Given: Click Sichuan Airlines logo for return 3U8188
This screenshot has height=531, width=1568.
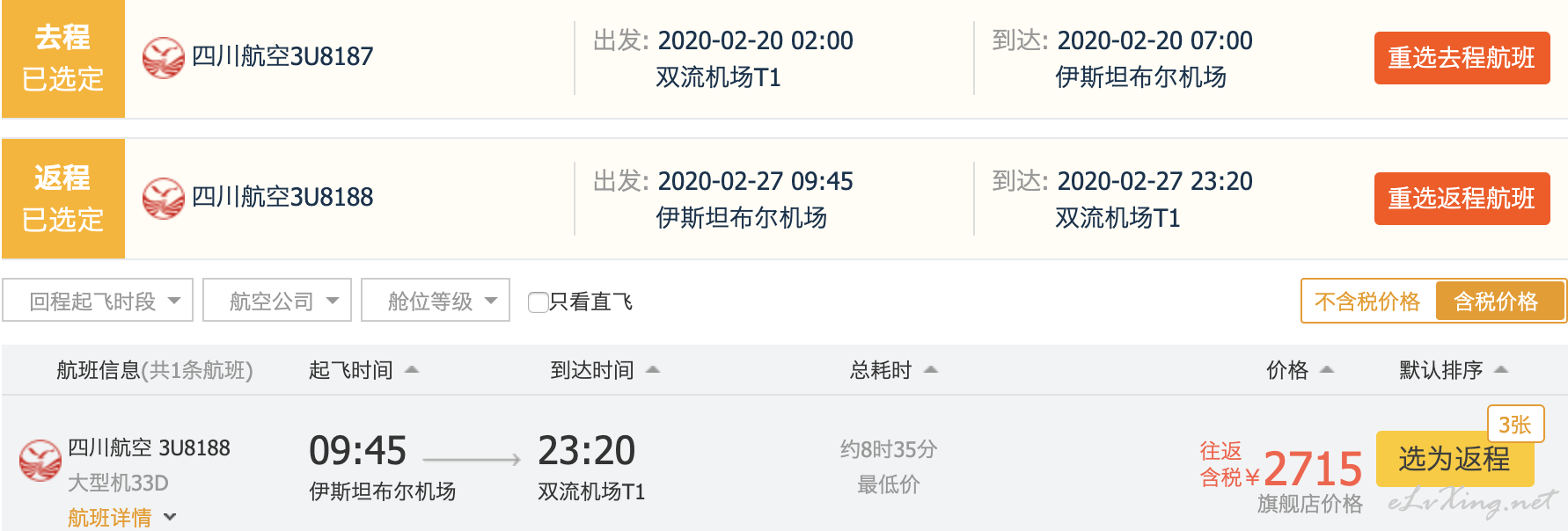Looking at the screenshot, I should (x=164, y=198).
